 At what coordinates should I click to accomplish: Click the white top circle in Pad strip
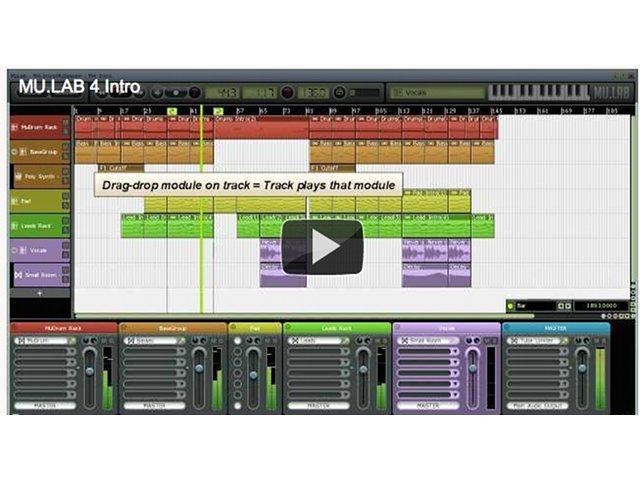tap(237, 341)
